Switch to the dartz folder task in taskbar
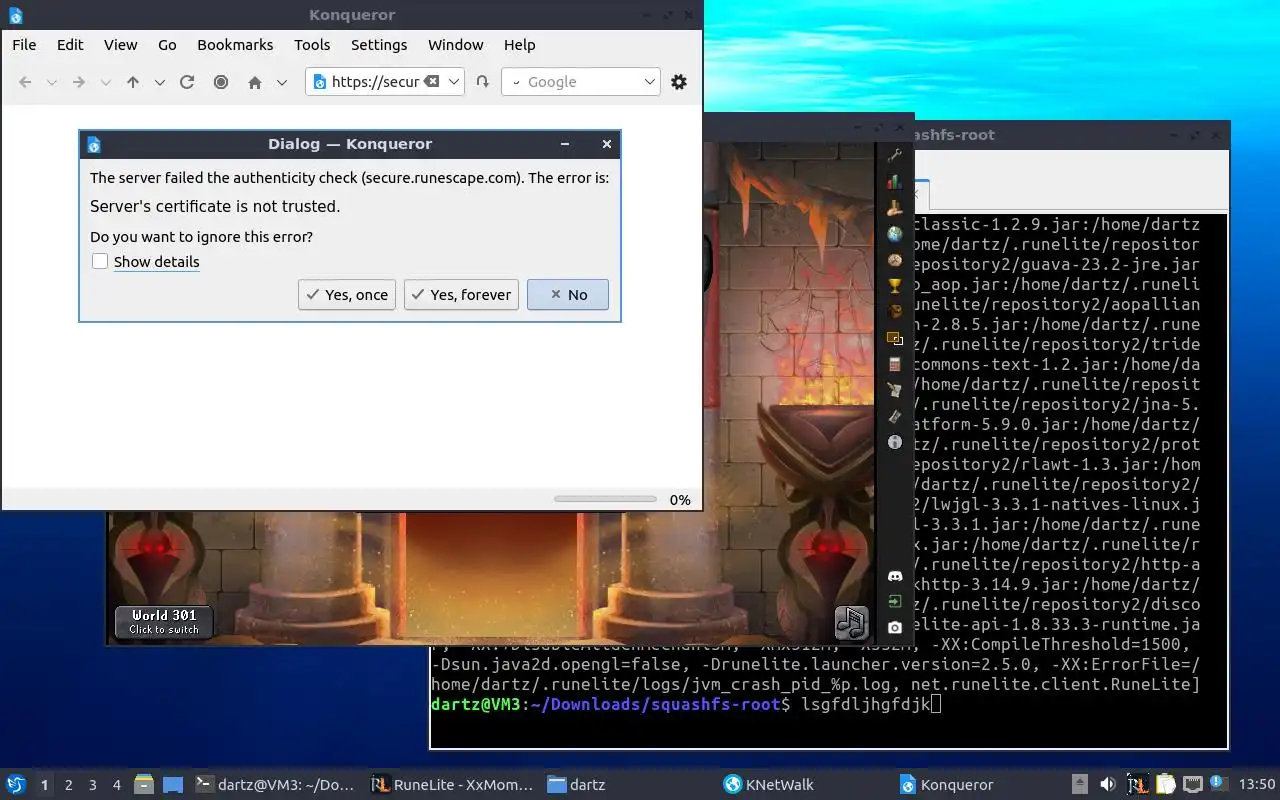Viewport: 1280px width, 800px height. tap(577, 785)
